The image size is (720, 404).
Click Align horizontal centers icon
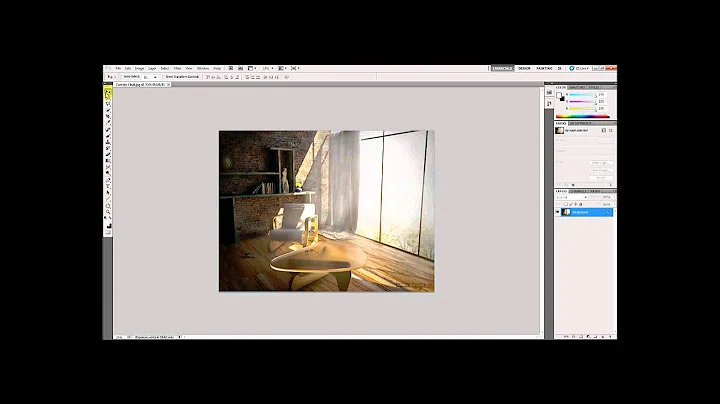pyautogui.click(x=231, y=77)
